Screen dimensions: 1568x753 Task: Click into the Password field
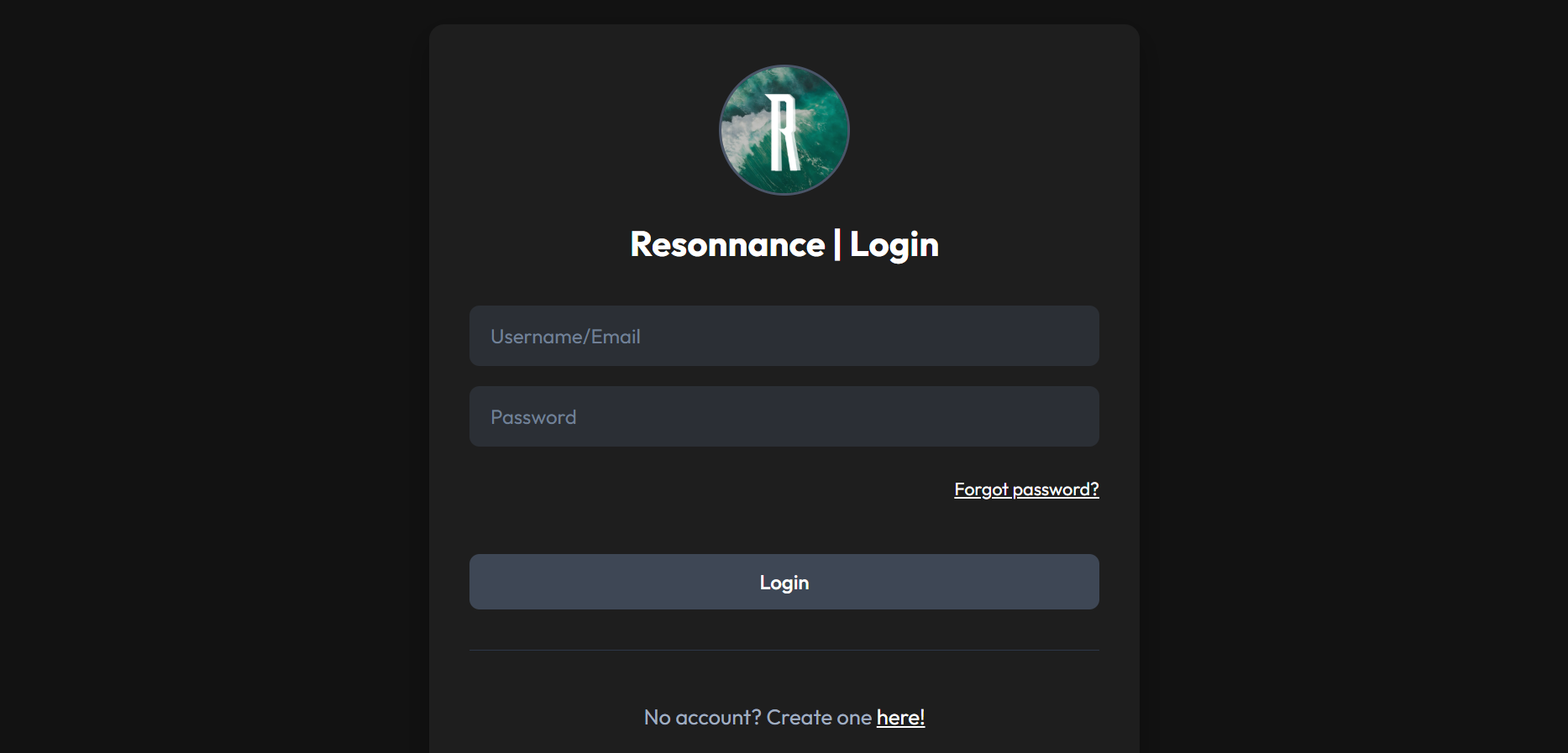click(x=784, y=416)
